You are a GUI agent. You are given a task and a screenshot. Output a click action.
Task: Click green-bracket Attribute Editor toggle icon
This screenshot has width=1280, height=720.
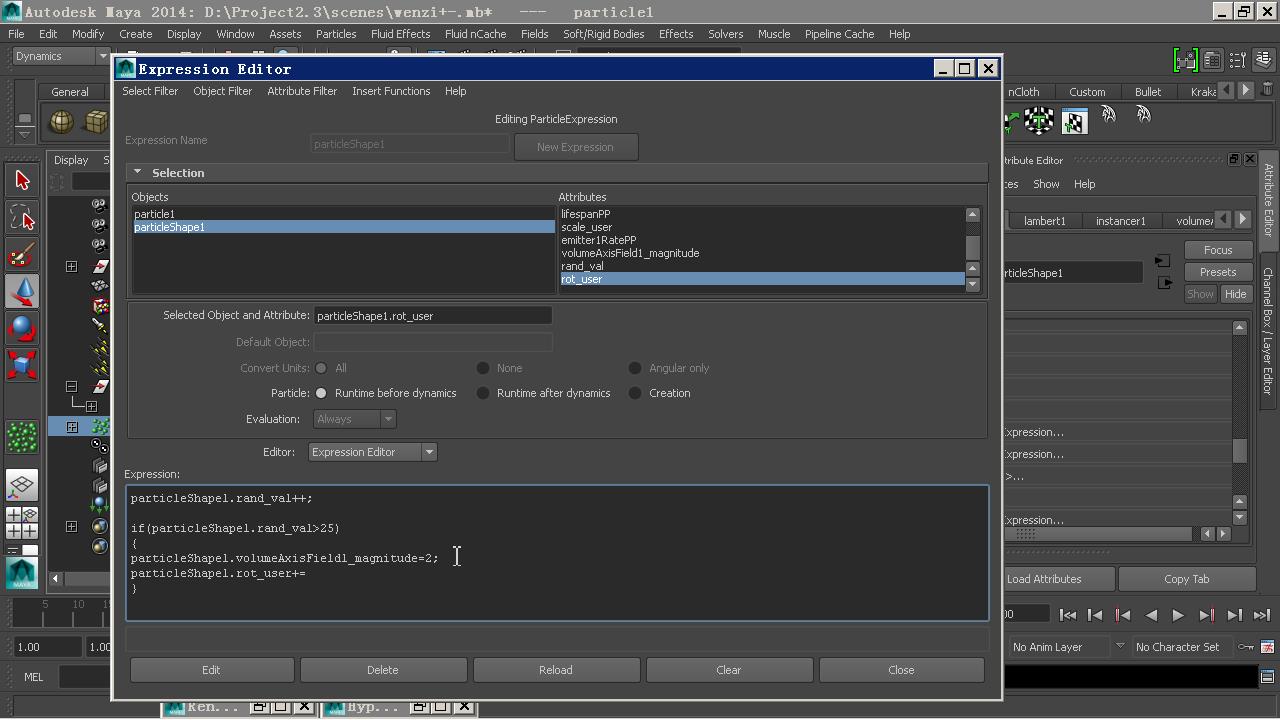1185,59
